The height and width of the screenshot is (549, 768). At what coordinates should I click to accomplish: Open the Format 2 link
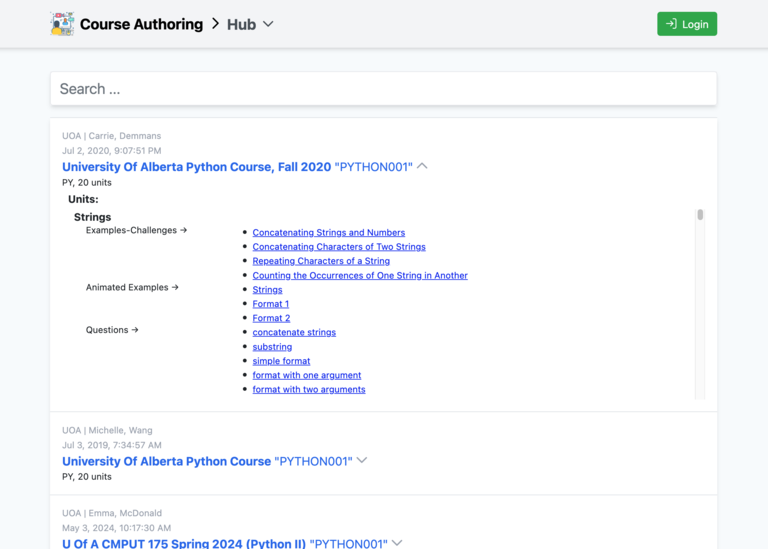[x=271, y=318]
